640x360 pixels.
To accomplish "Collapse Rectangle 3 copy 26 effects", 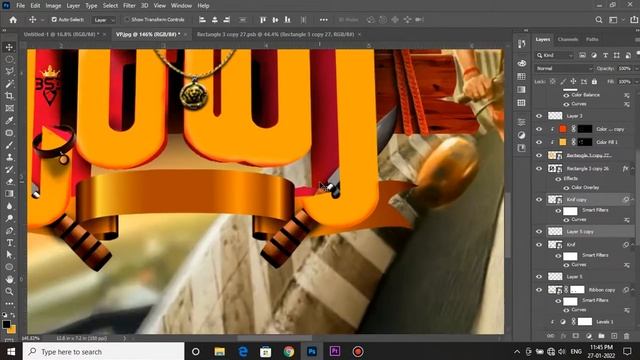I will pyautogui.click(x=633, y=168).
